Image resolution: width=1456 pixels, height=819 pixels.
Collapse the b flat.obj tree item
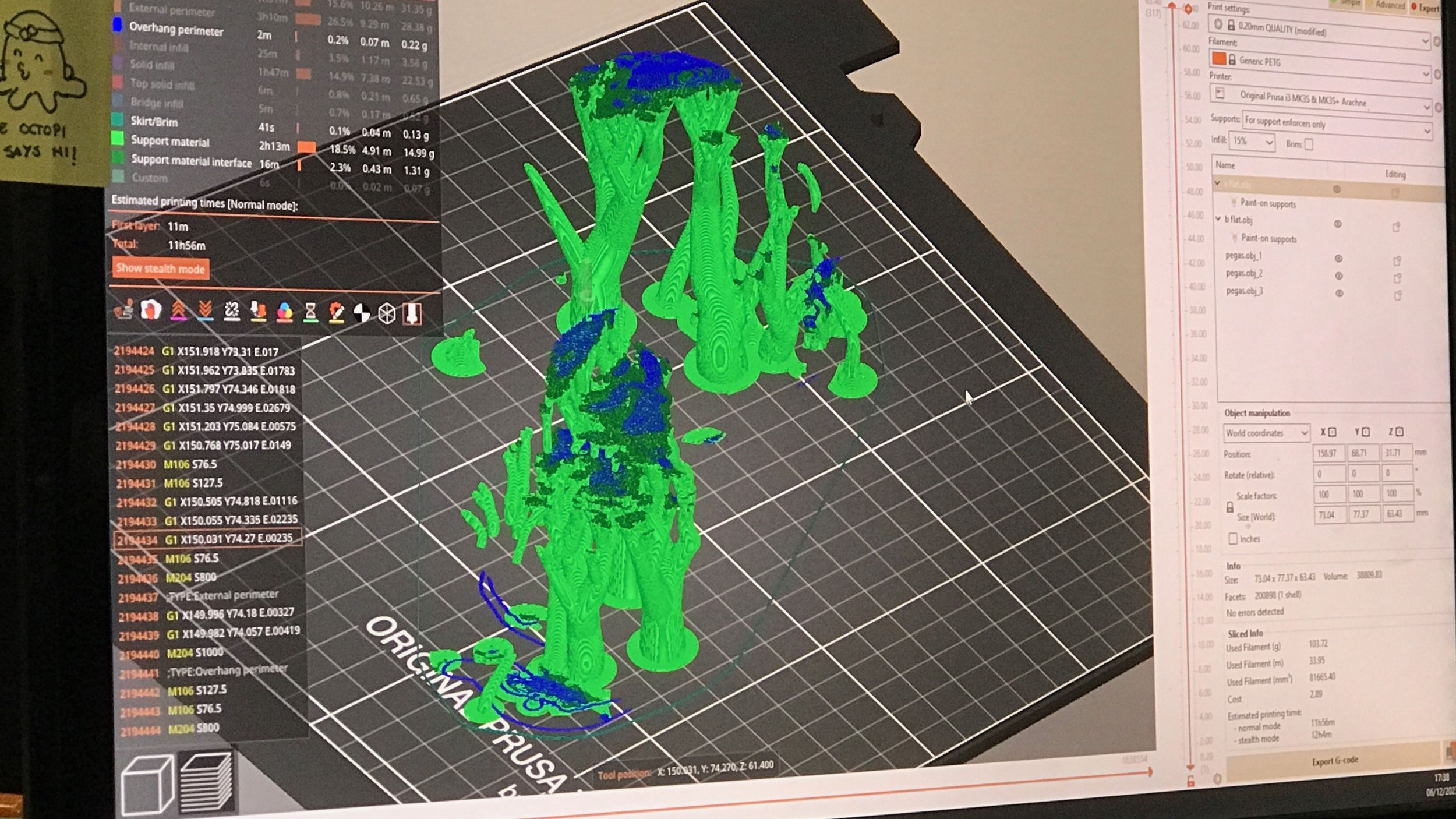1218,219
